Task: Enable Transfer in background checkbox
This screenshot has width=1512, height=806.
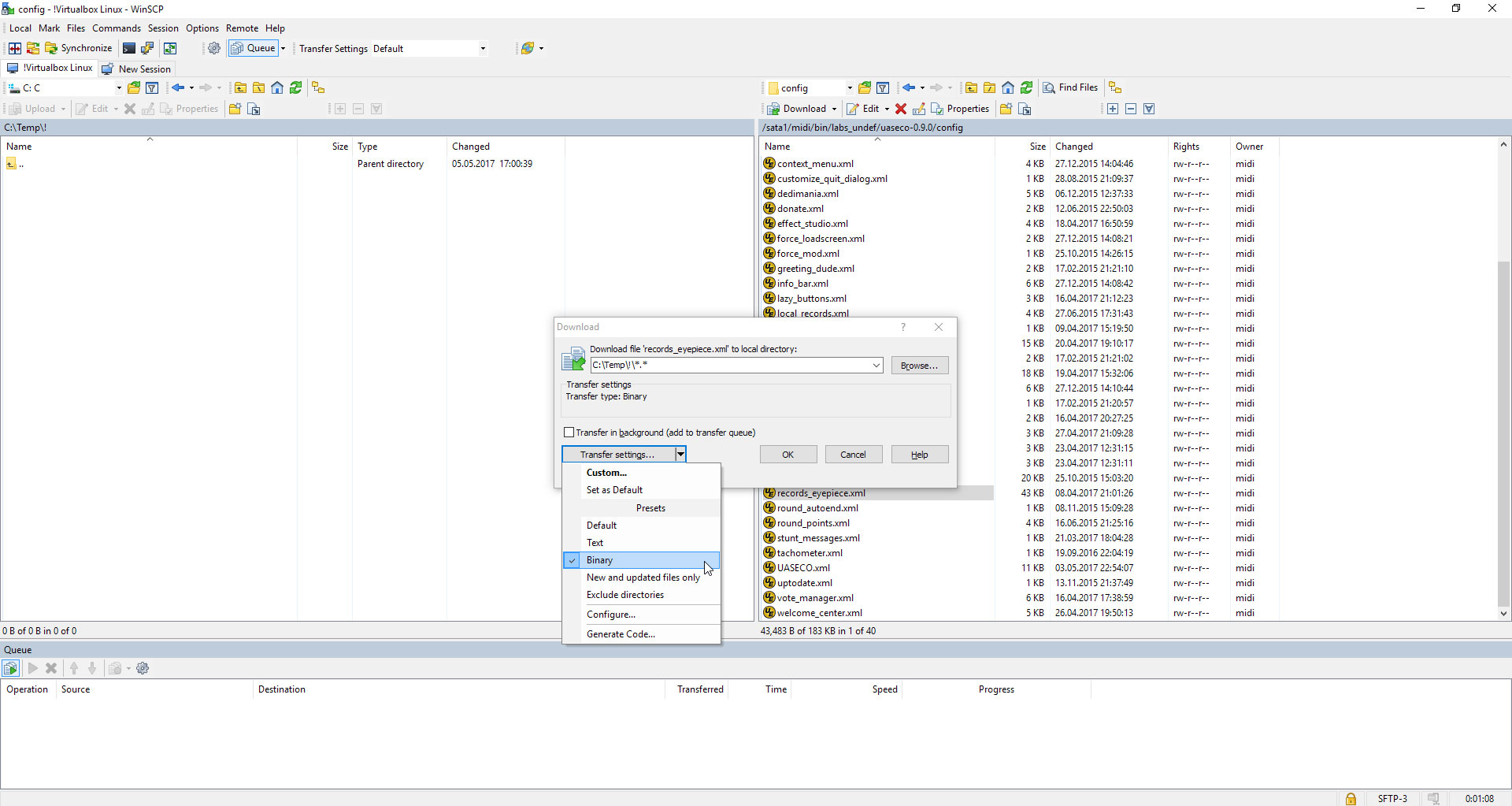Action: pos(569,433)
